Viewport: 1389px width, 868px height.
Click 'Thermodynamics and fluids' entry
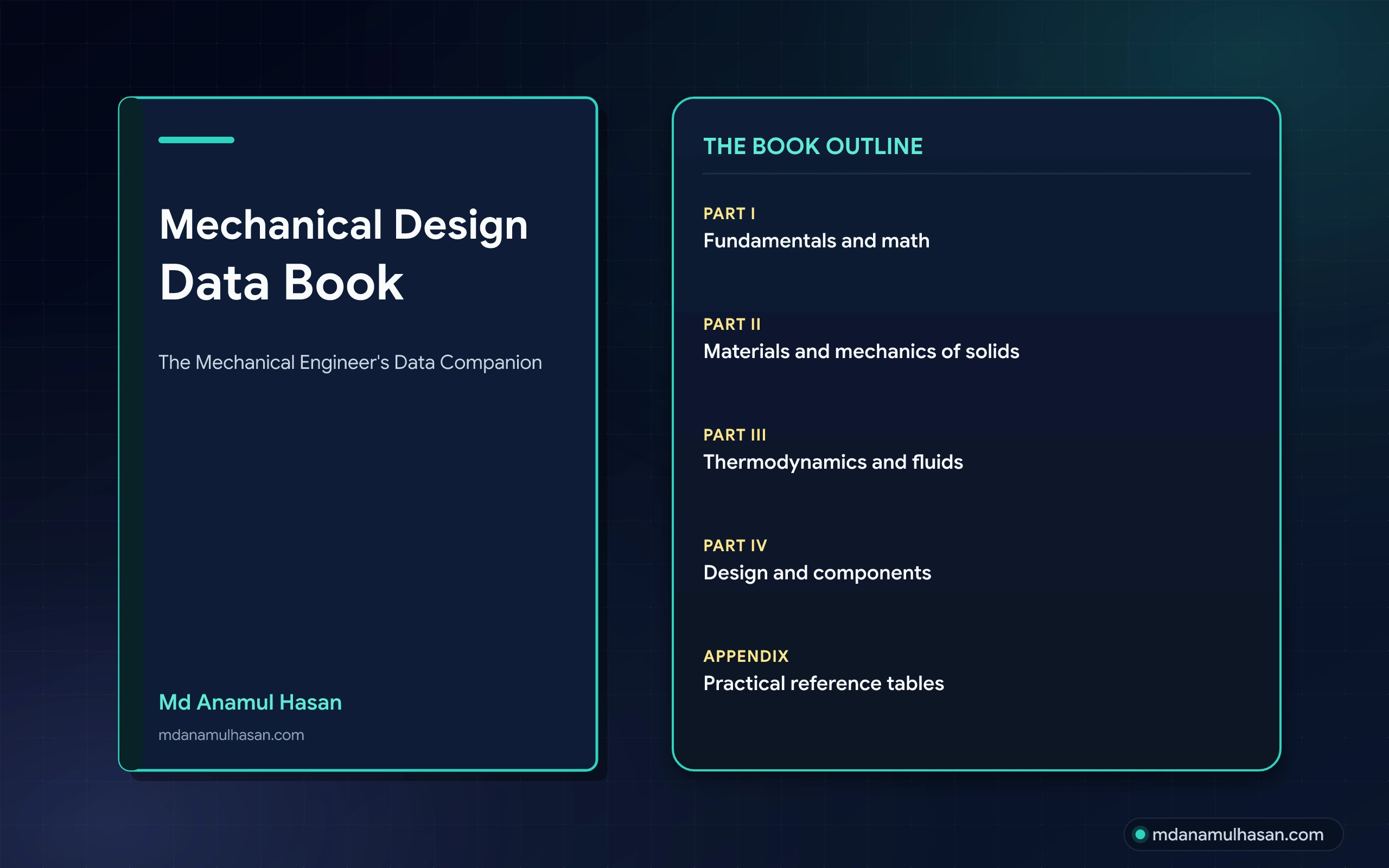tap(833, 462)
